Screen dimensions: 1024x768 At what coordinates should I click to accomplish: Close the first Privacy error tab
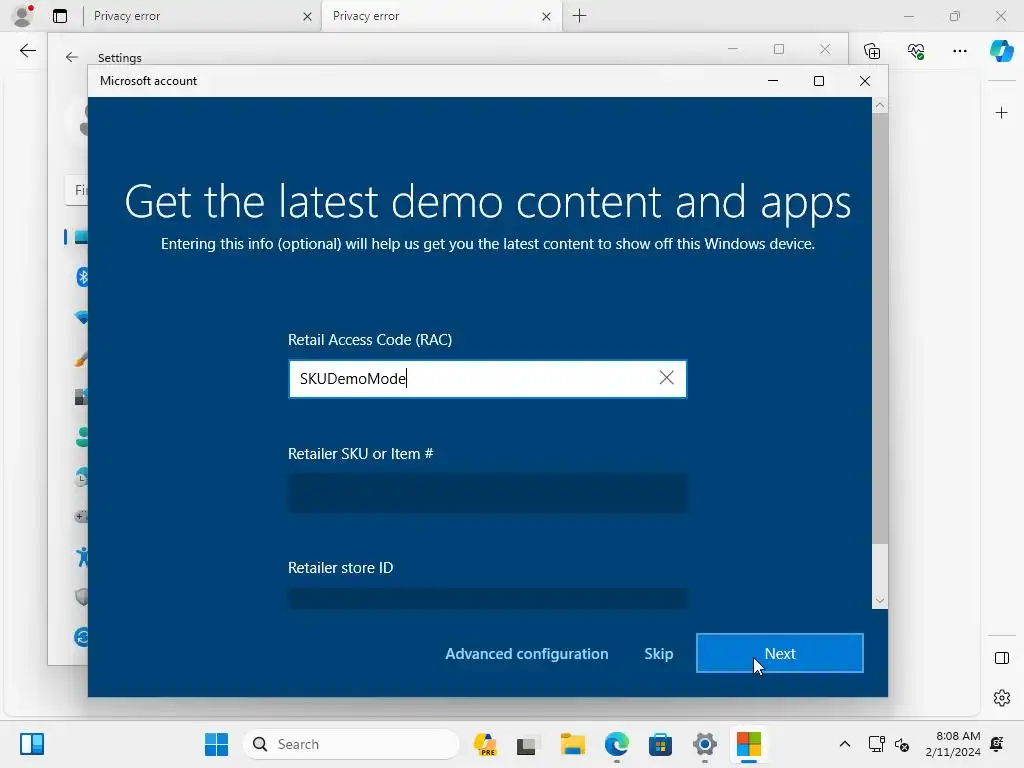307,17
